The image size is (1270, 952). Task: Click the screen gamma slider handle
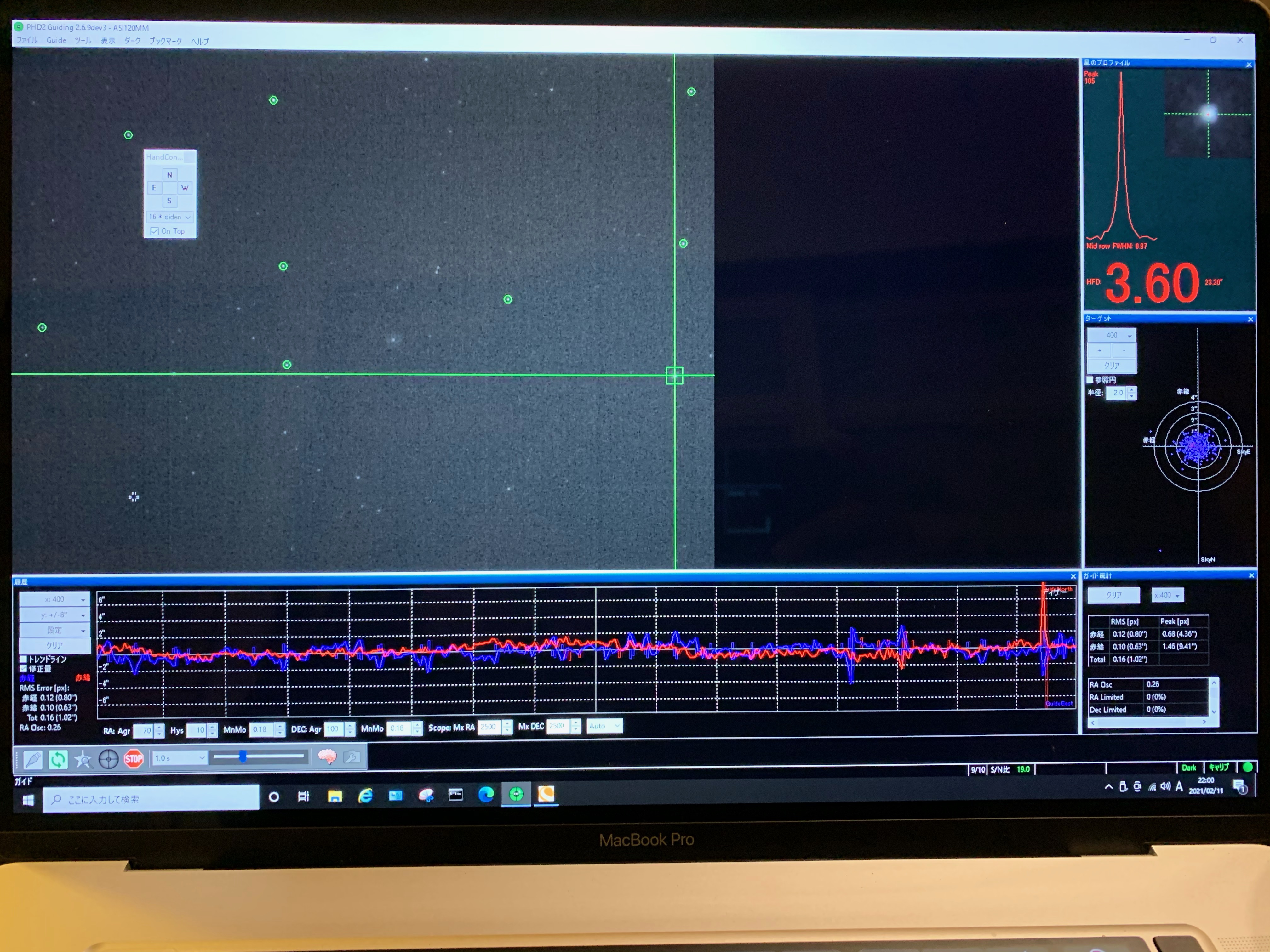pos(243,757)
